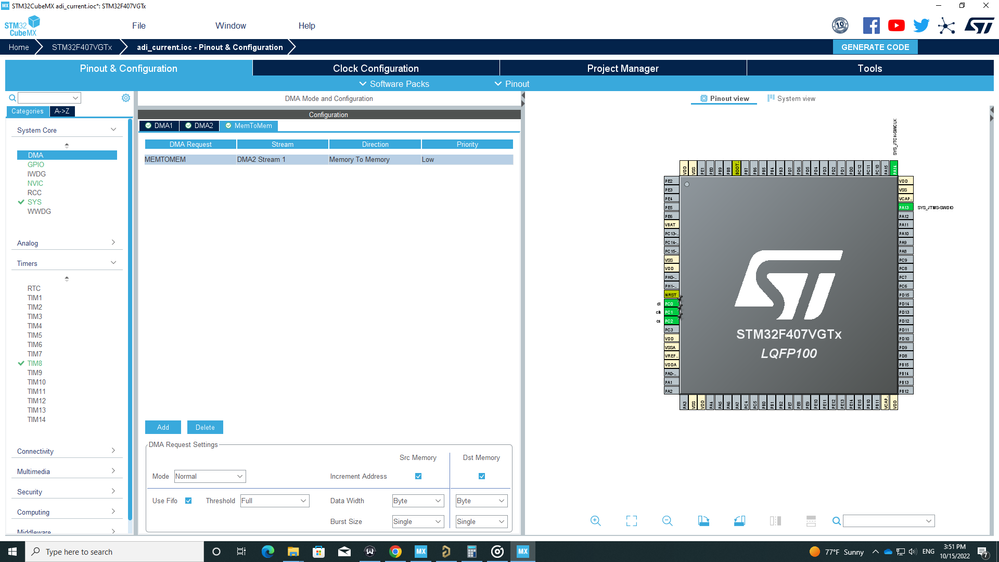Open Mail app from taskbar
The image size is (999, 562).
(x=344, y=552)
